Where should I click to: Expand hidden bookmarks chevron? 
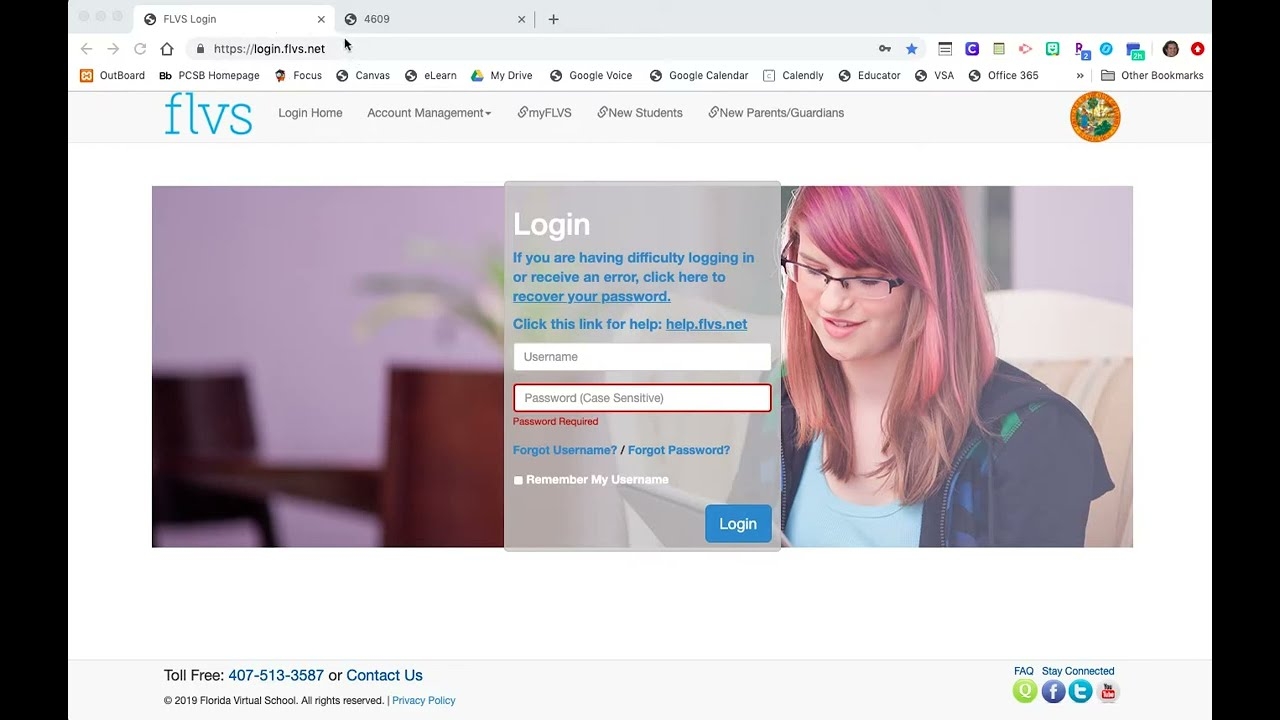pos(1080,75)
